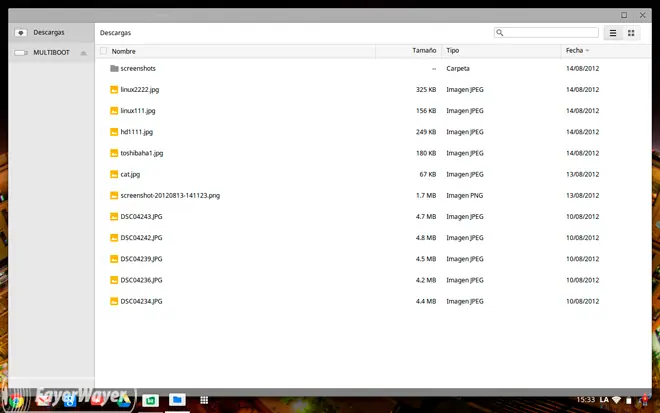This screenshot has height=413, width=660.
Task: Open the green app icon on the shelf
Action: (150, 400)
